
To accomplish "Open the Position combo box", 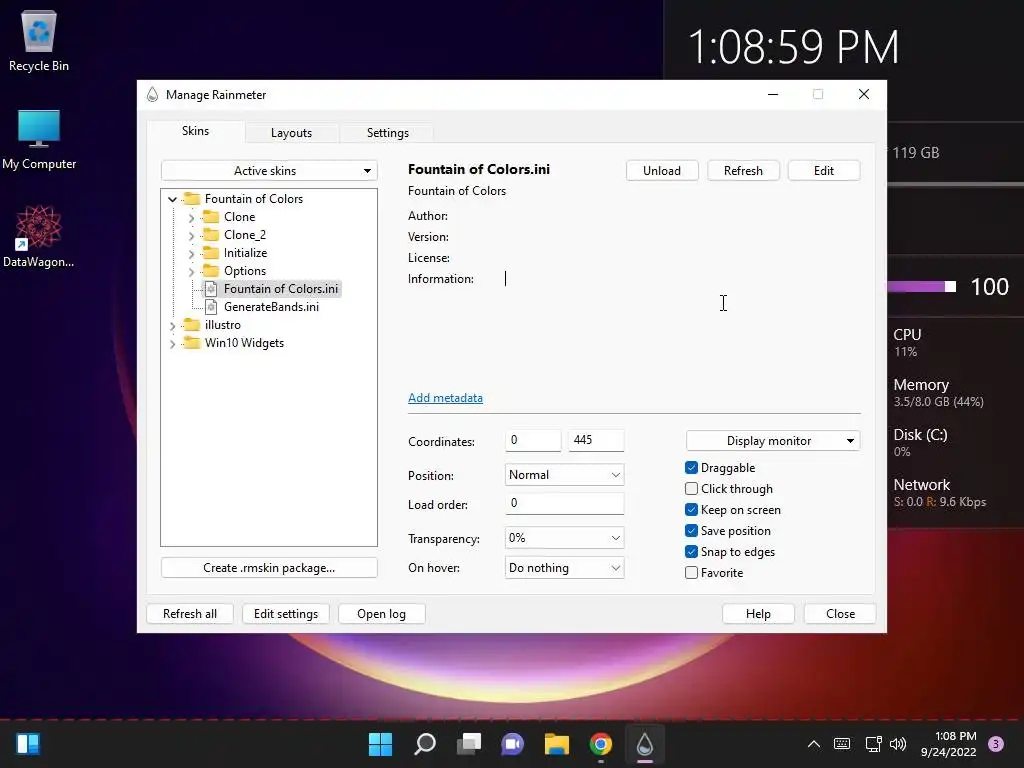I will pyautogui.click(x=564, y=475).
